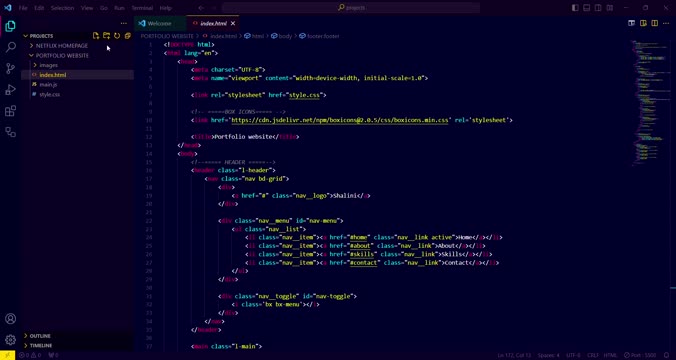
Task: Click the Ln 172, Col 13 status item
Action: tap(513, 355)
